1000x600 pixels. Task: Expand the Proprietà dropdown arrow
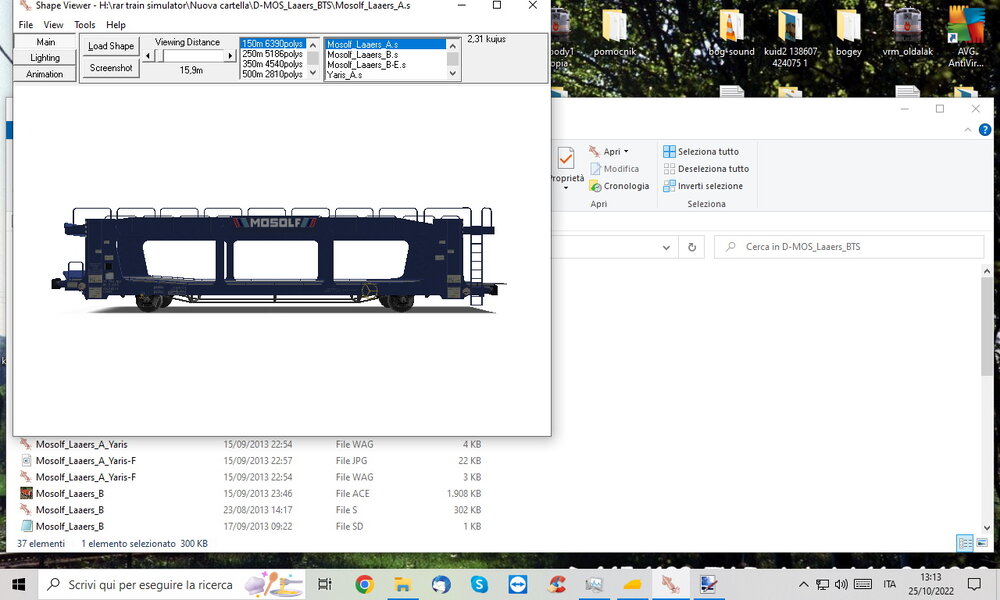(566, 188)
